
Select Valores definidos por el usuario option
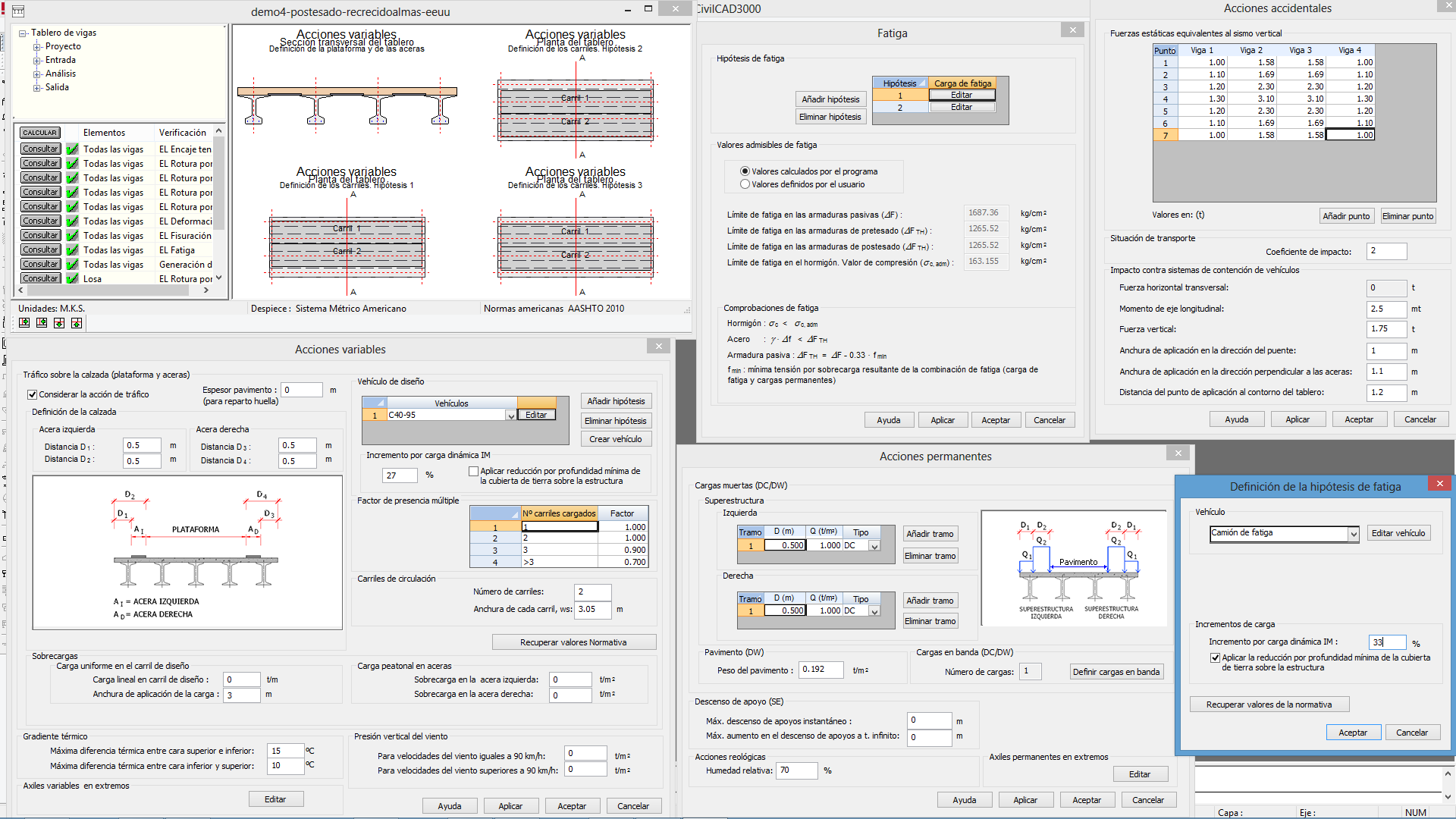[745, 184]
